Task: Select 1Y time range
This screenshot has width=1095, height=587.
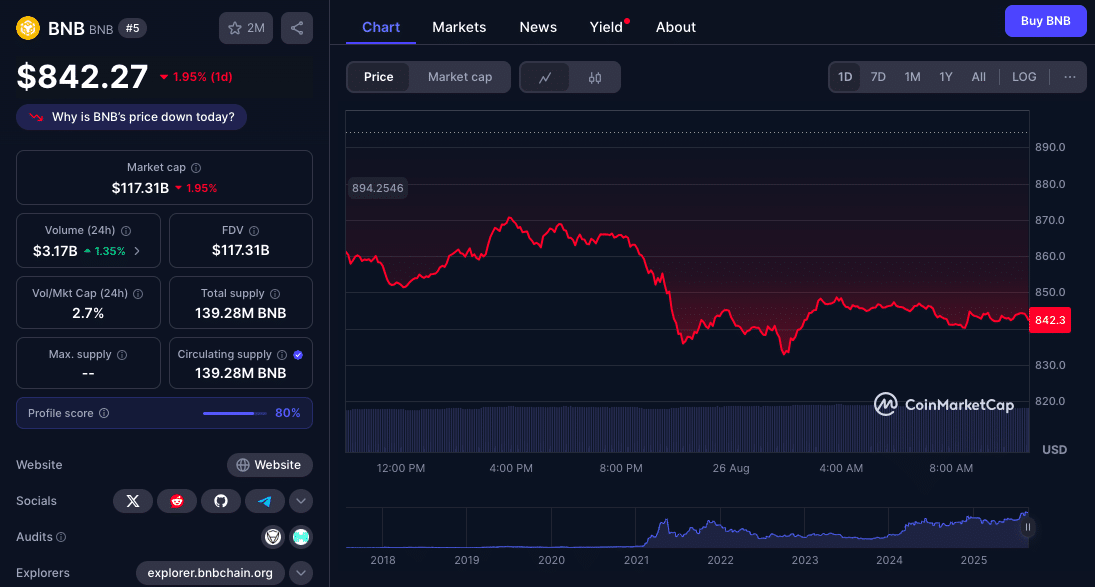Action: [946, 77]
